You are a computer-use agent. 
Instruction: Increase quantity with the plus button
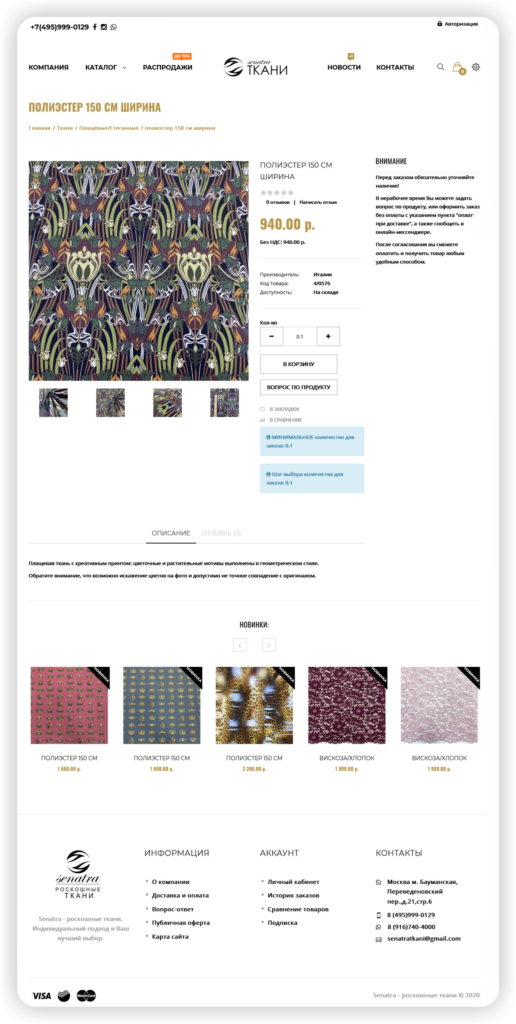pyautogui.click(x=328, y=336)
